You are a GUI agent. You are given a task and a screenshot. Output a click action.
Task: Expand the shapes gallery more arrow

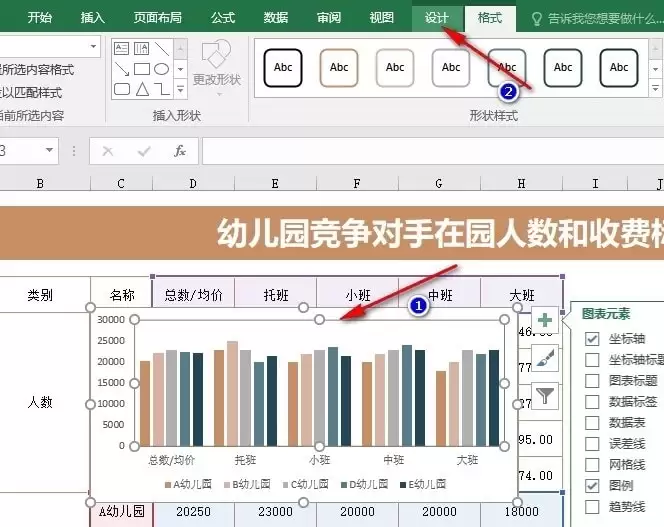pos(180,90)
